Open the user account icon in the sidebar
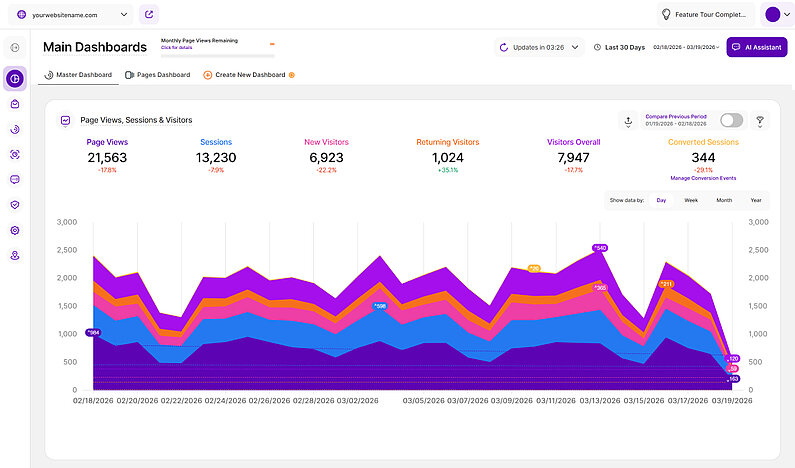Screen dimensions: 795x468 15,255
